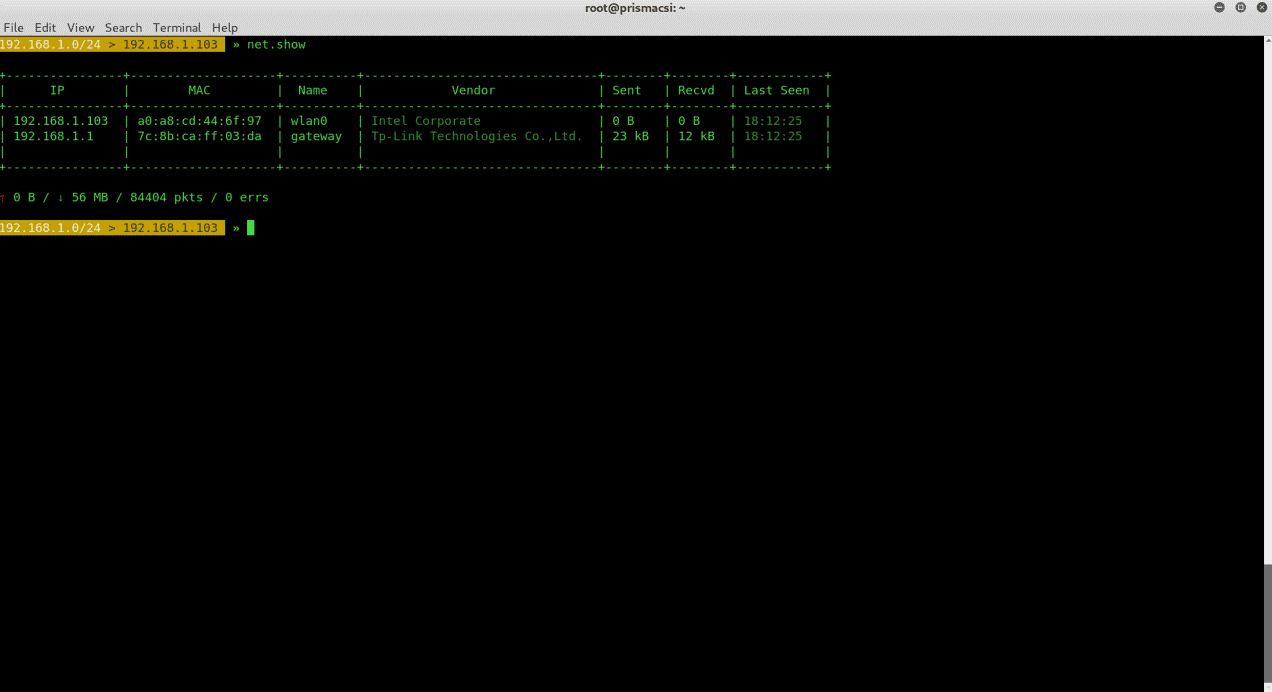Click the green blinking cursor block

[x=250, y=227]
